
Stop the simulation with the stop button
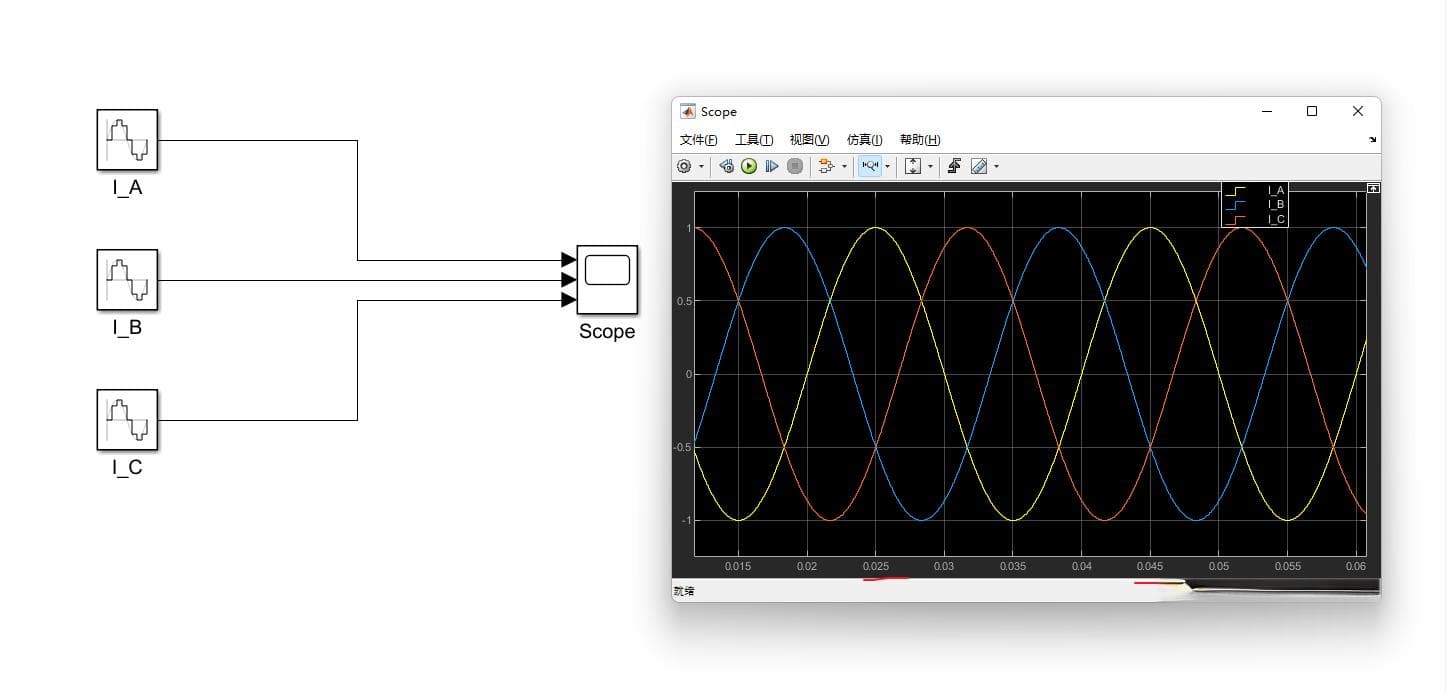[x=795, y=166]
